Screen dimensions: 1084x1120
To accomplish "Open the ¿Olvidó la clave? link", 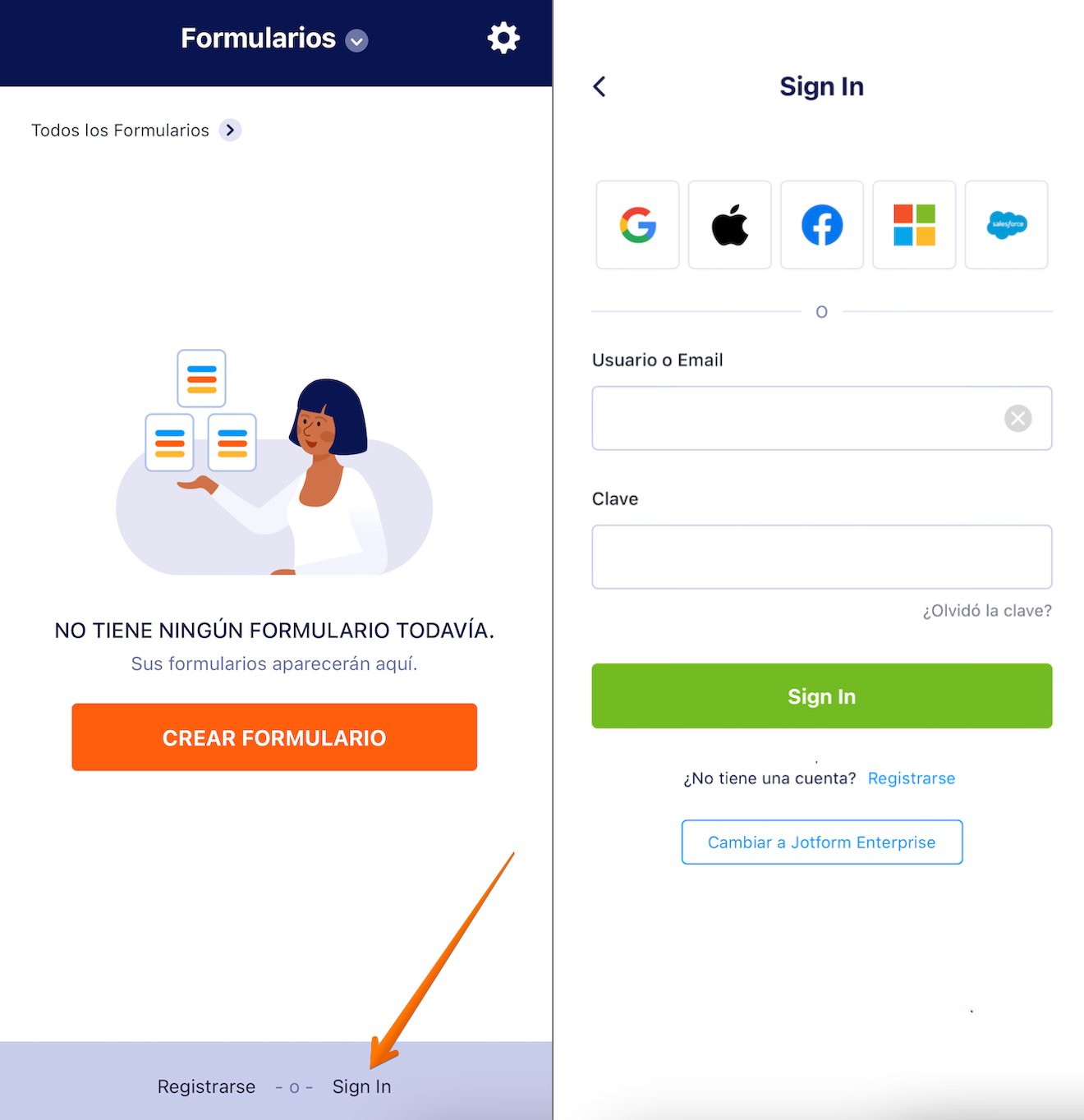I will 987,611.
